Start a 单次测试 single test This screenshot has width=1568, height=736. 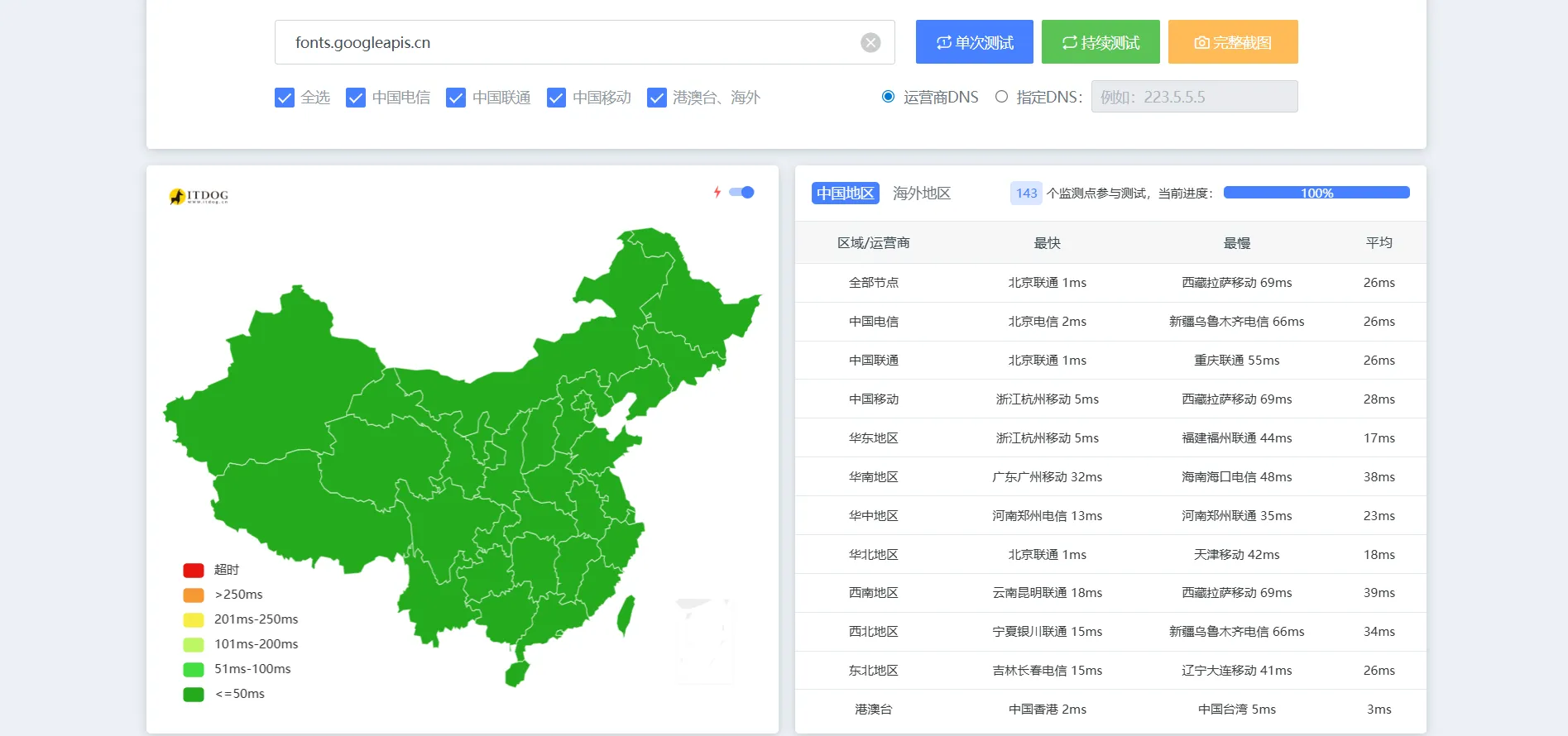tap(975, 42)
